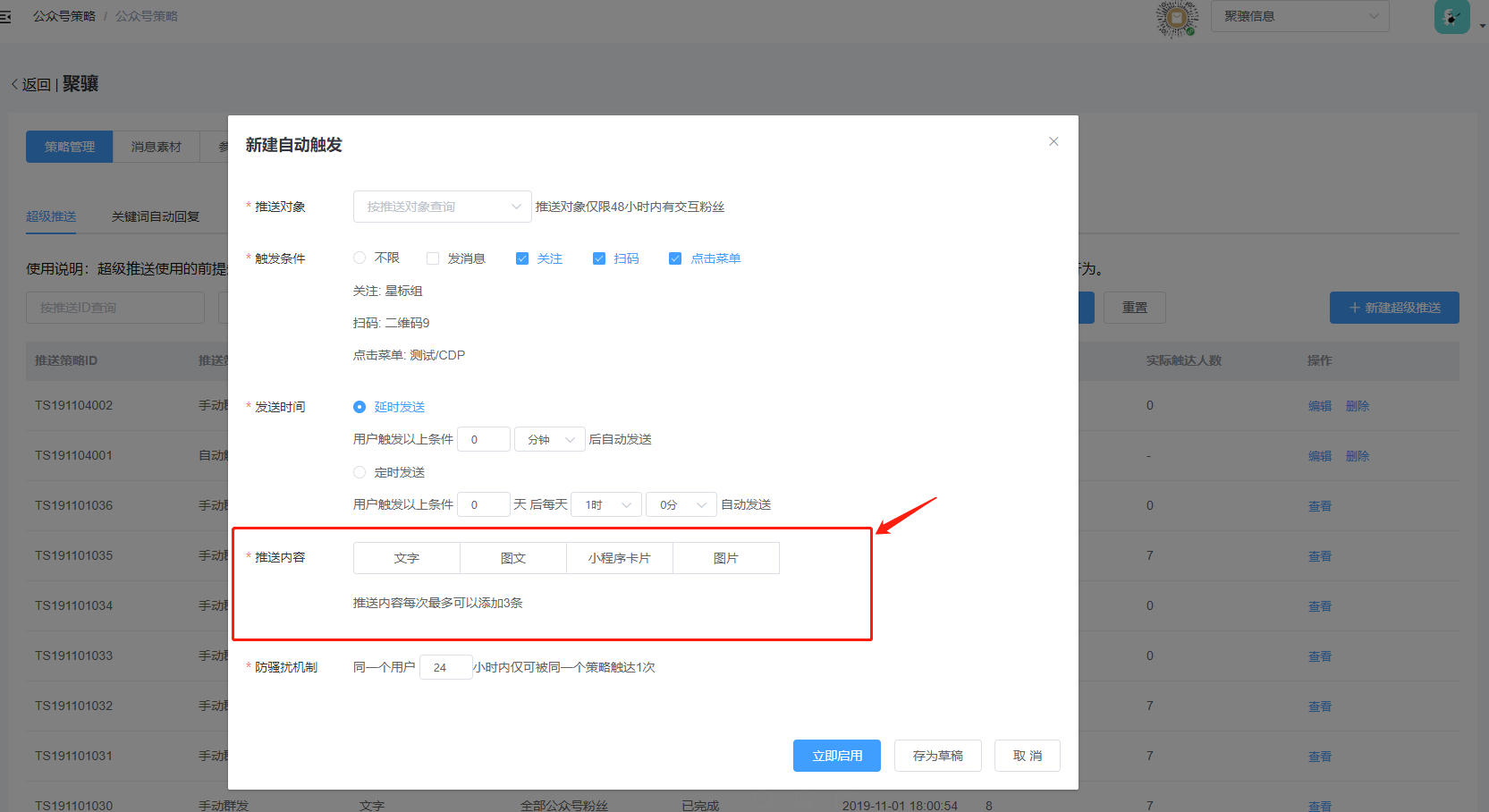Expand the 分钟 time unit dropdown
Image resolution: width=1489 pixels, height=812 pixels.
tap(549, 439)
